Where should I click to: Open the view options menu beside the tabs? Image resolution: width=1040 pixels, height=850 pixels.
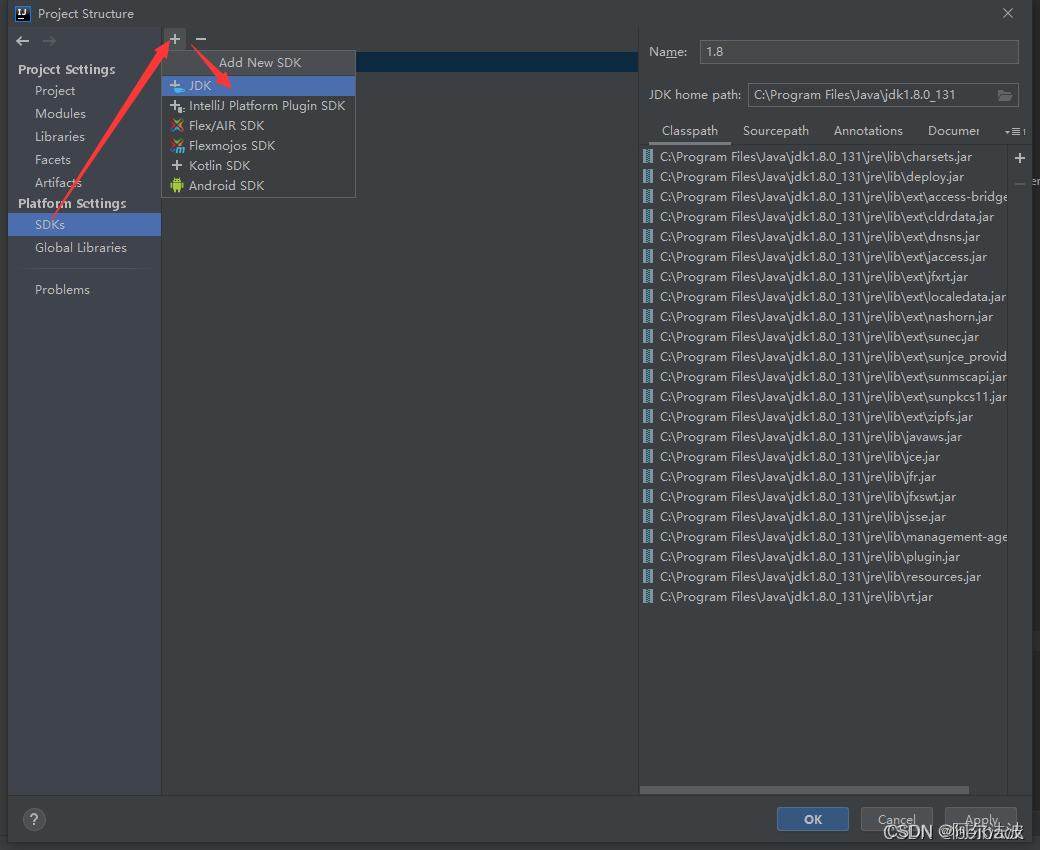[x=1015, y=131]
